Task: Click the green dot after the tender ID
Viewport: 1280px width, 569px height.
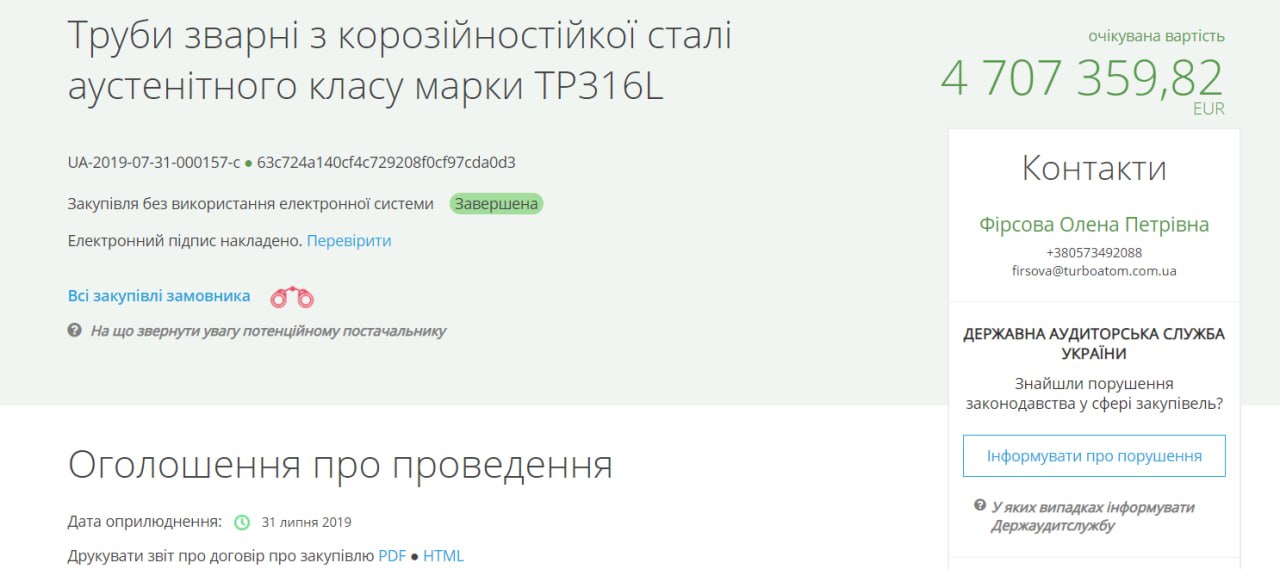Action: pyautogui.click(x=248, y=162)
